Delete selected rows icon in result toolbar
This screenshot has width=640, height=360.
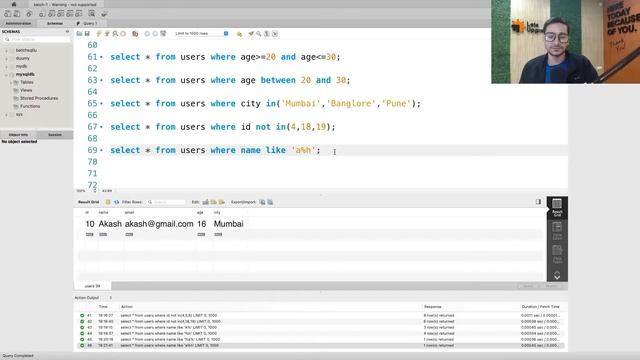[222, 202]
